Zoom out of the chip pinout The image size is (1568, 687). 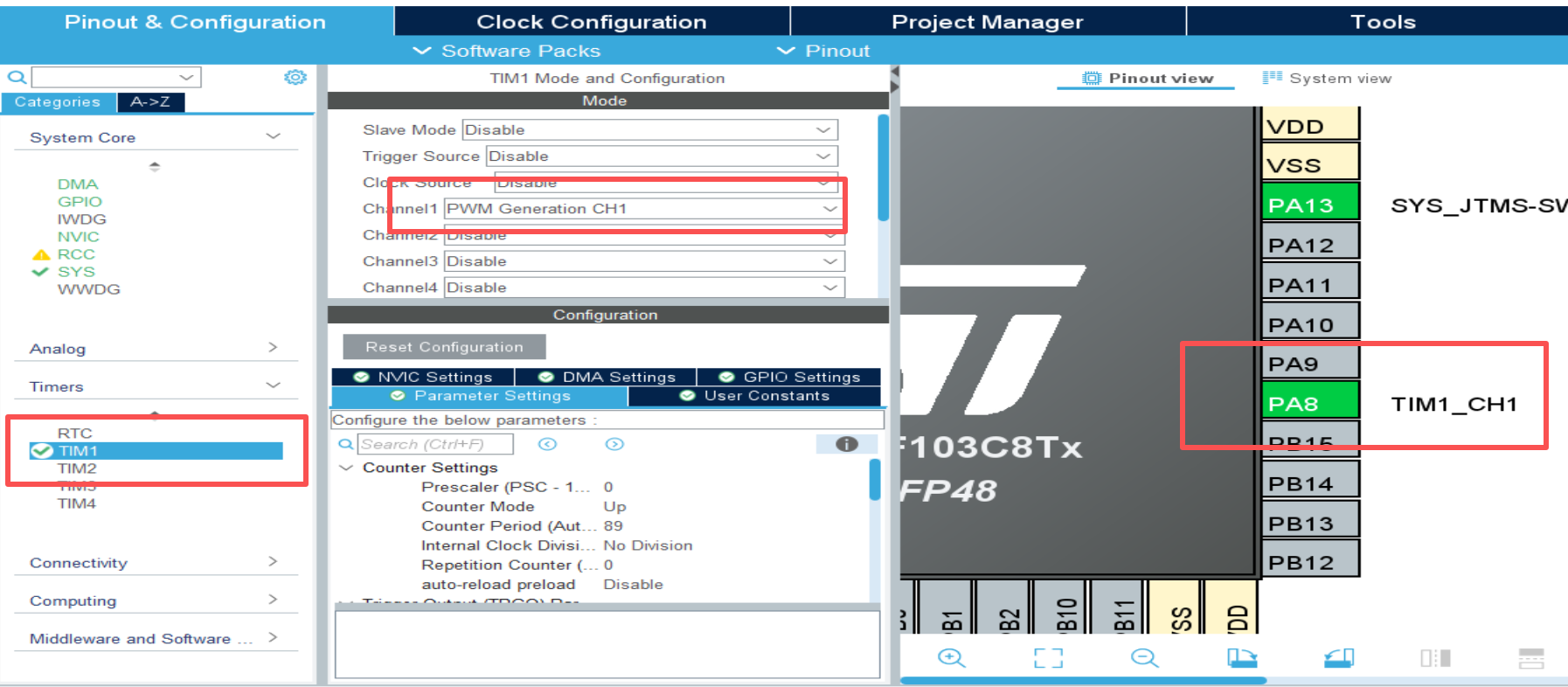(1144, 658)
